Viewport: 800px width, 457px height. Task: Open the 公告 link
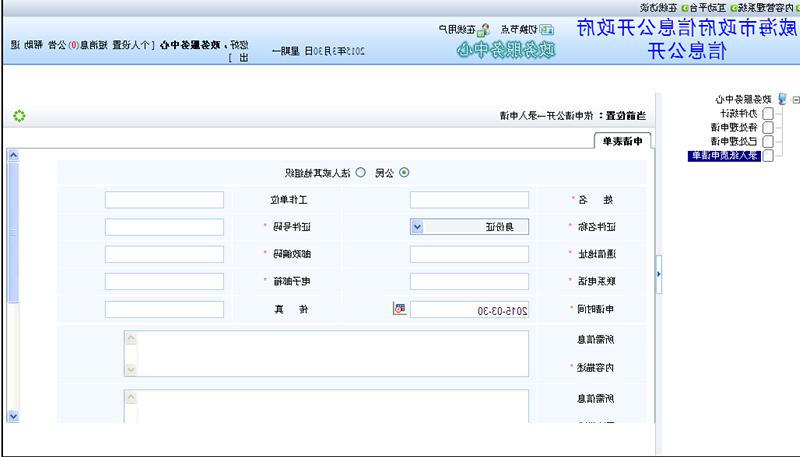click(57, 45)
